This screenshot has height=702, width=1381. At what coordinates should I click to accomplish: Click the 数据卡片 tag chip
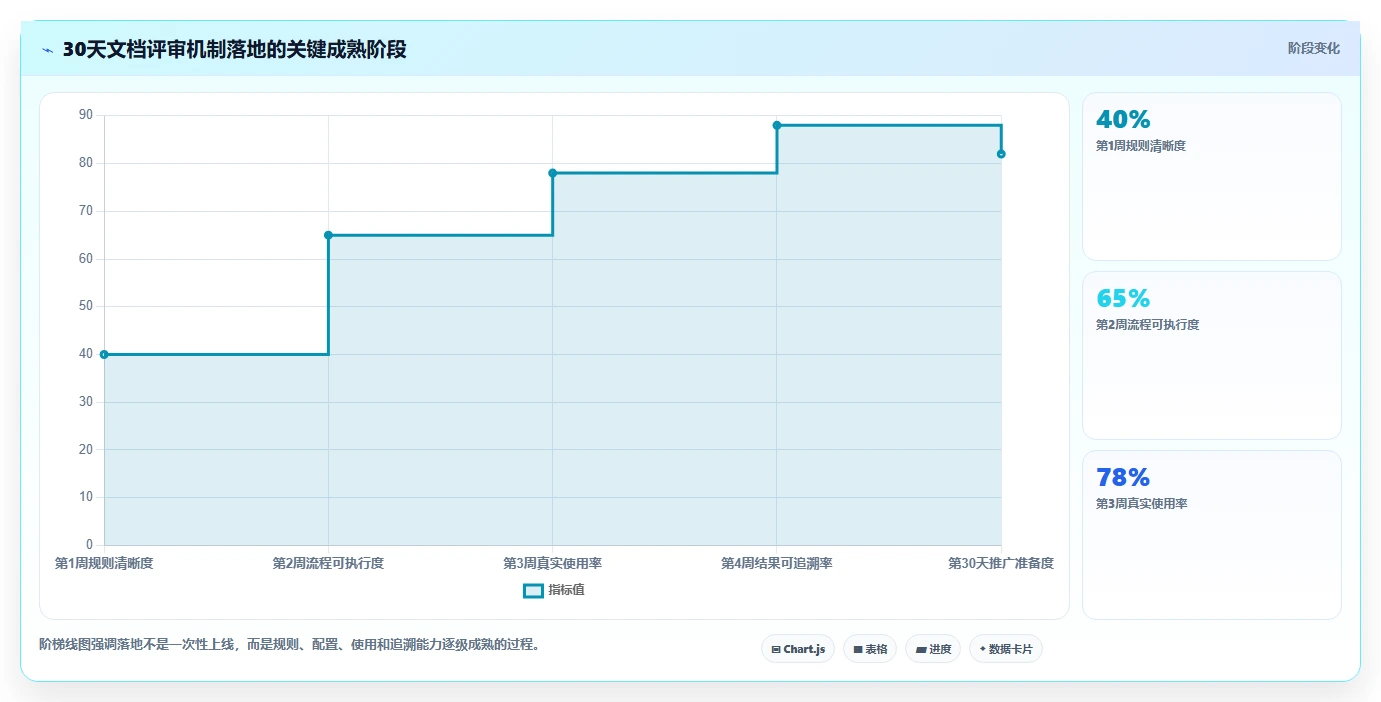click(x=1006, y=649)
